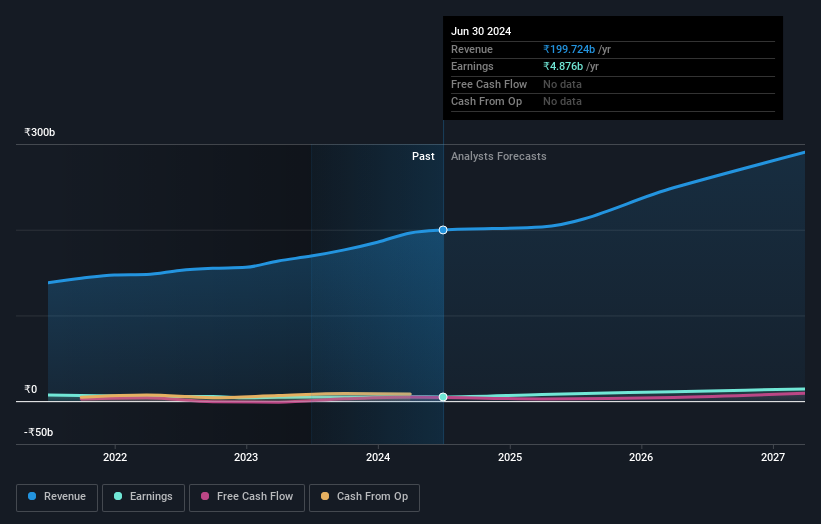Image resolution: width=821 pixels, height=524 pixels.
Task: Click the tooltip Free Cash Flow row label
Action: click(x=489, y=84)
